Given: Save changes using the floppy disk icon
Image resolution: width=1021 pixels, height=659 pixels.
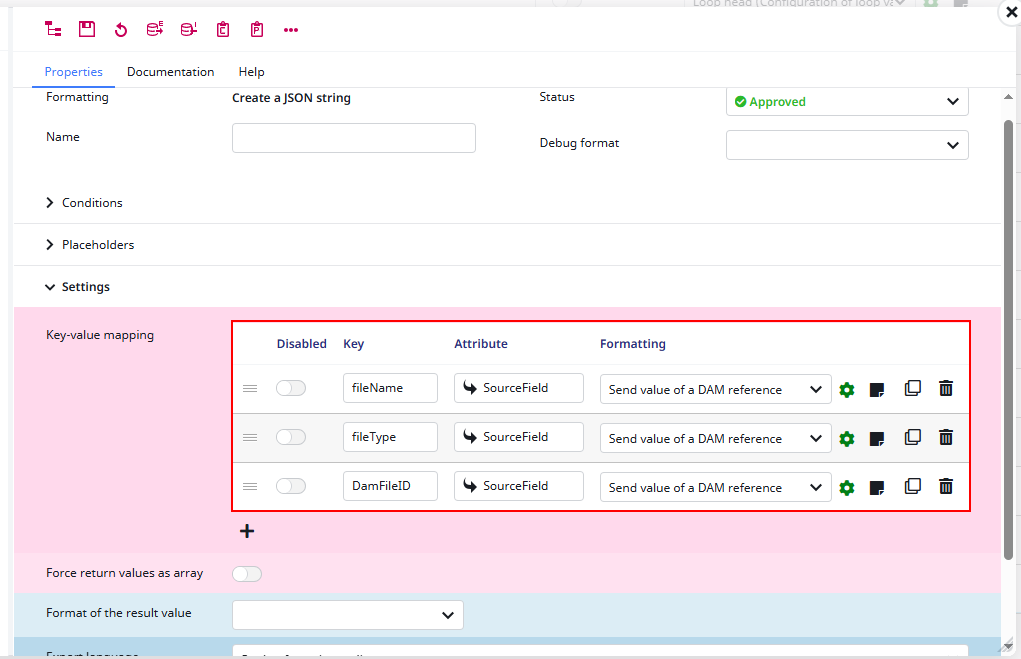Looking at the screenshot, I should tap(87, 29).
